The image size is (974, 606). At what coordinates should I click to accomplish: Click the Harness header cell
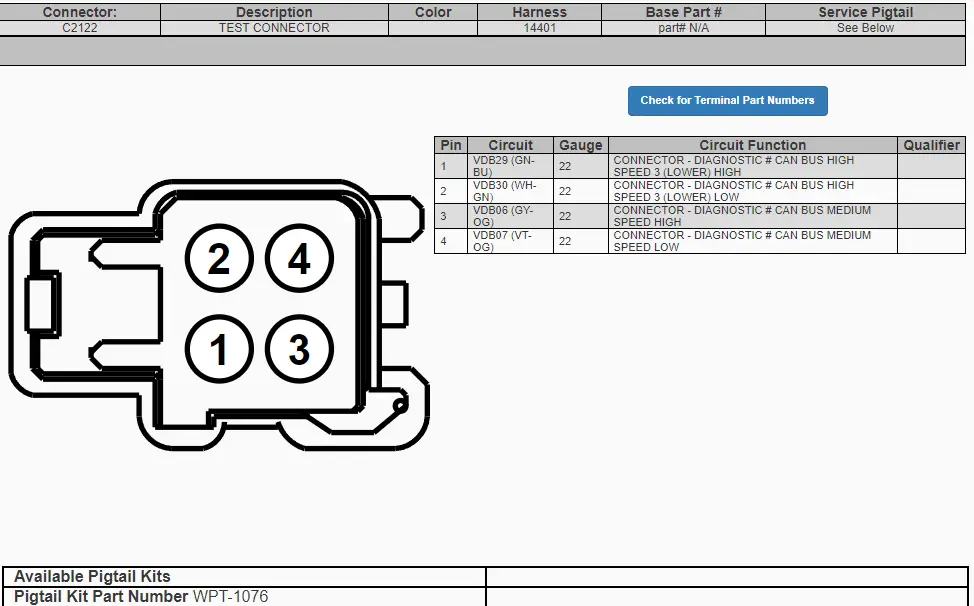click(539, 12)
